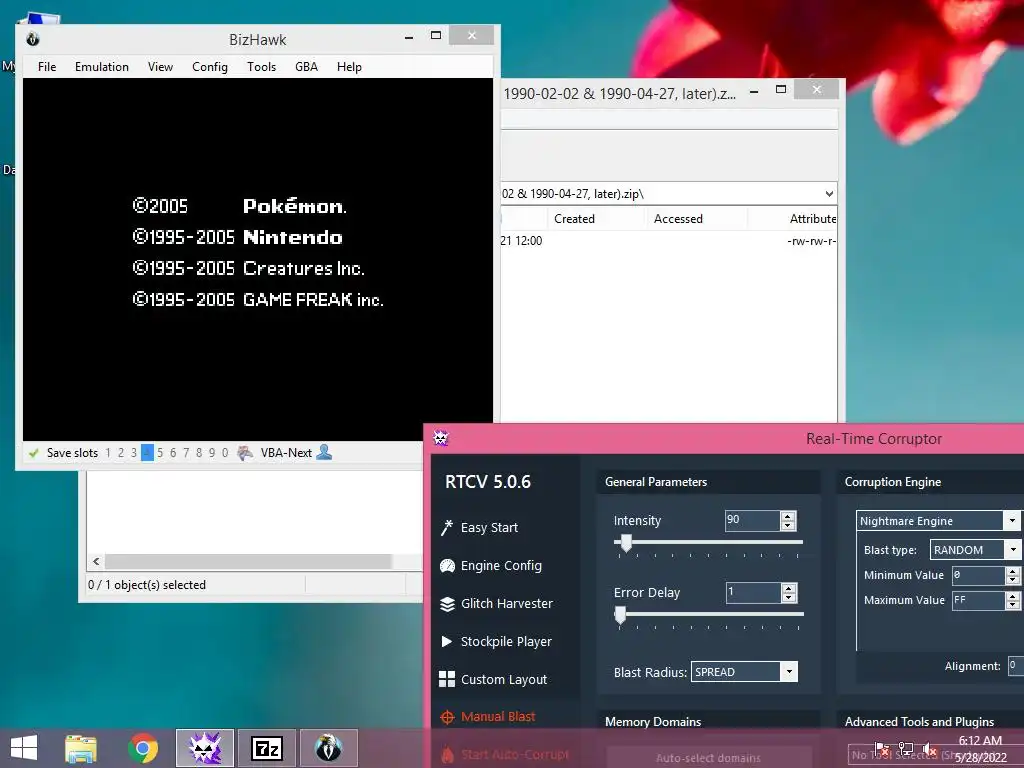Screen dimensions: 1024x768
Task: Click the Error Delay value field
Action: point(754,592)
